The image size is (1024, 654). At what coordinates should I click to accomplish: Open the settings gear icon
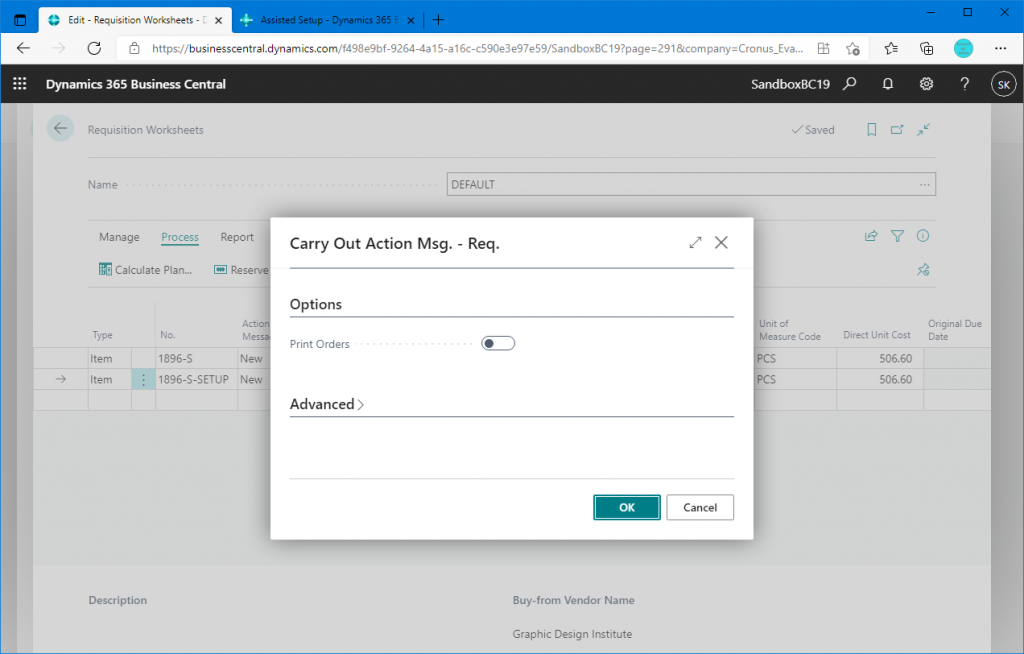tap(927, 85)
